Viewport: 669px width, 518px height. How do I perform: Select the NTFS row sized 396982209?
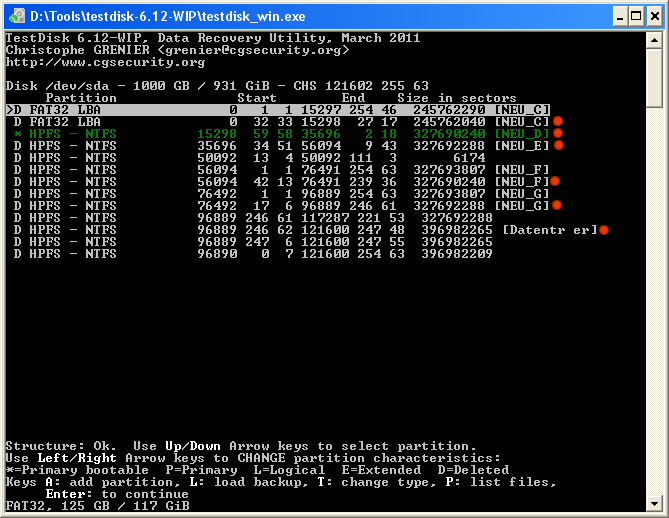253,254
